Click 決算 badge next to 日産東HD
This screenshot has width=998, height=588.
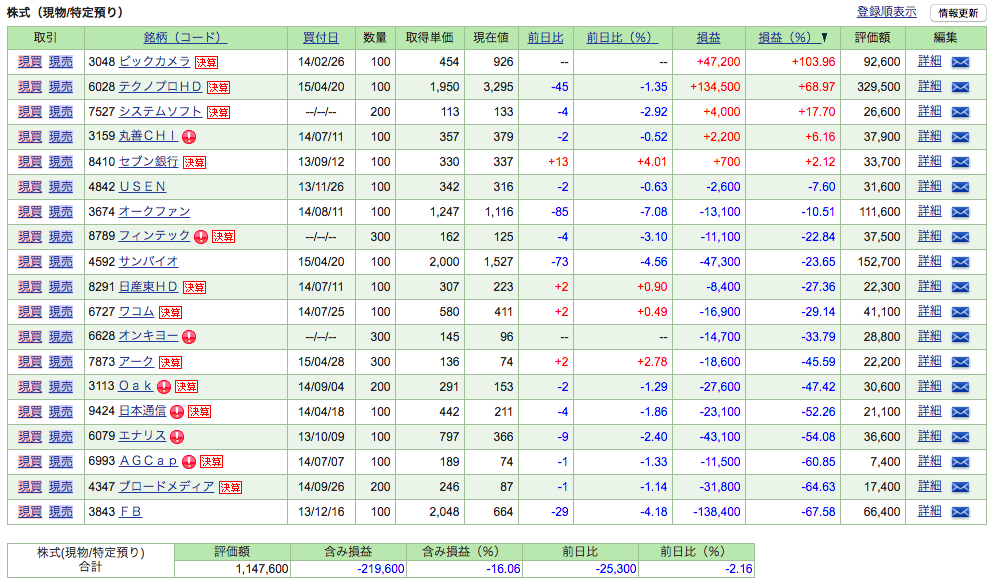[194, 287]
